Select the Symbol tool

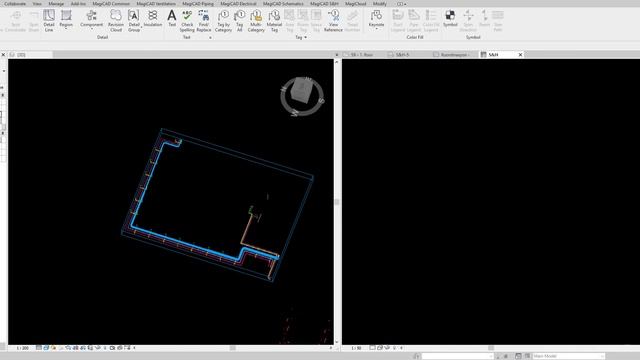[450, 19]
